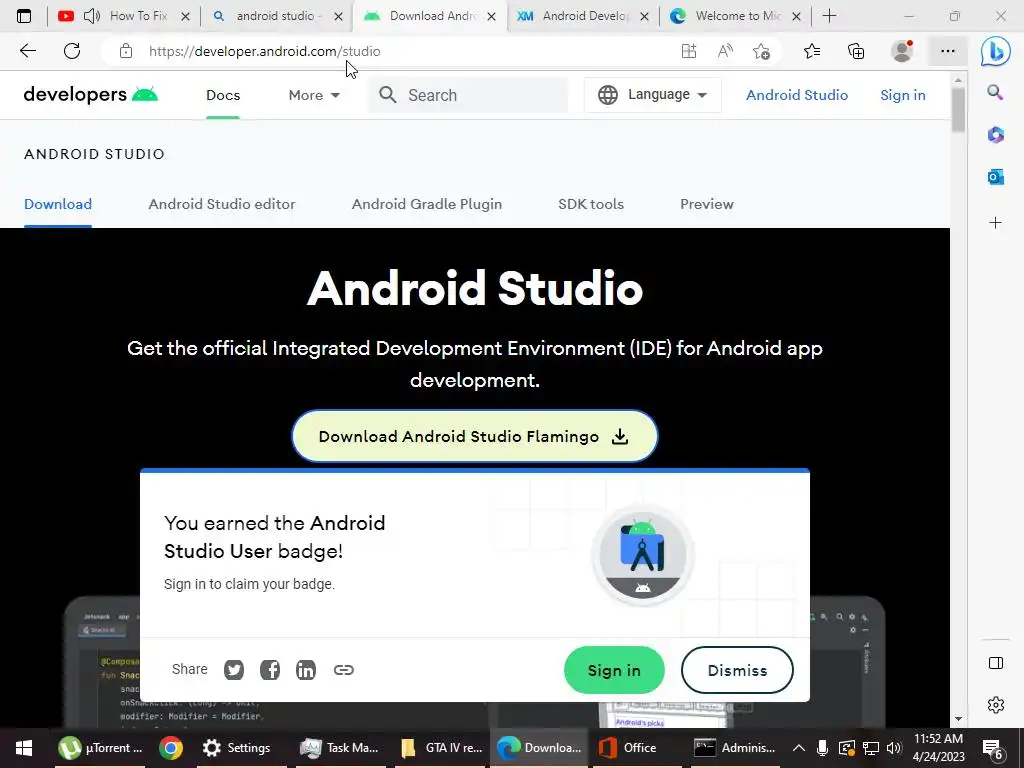
Task: Open the Bing chat sidebar icon
Action: coord(995,51)
